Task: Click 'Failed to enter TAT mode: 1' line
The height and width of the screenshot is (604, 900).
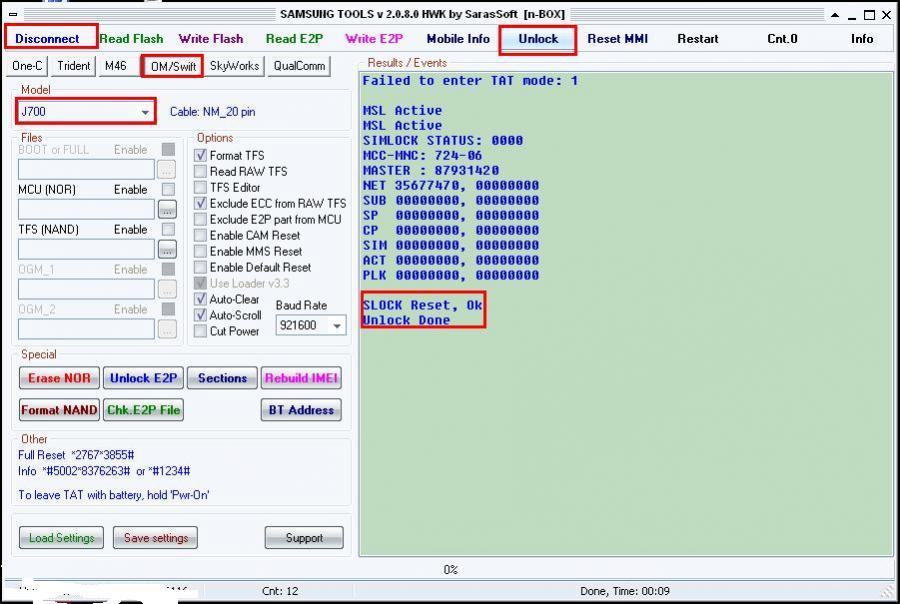Action: [470, 81]
